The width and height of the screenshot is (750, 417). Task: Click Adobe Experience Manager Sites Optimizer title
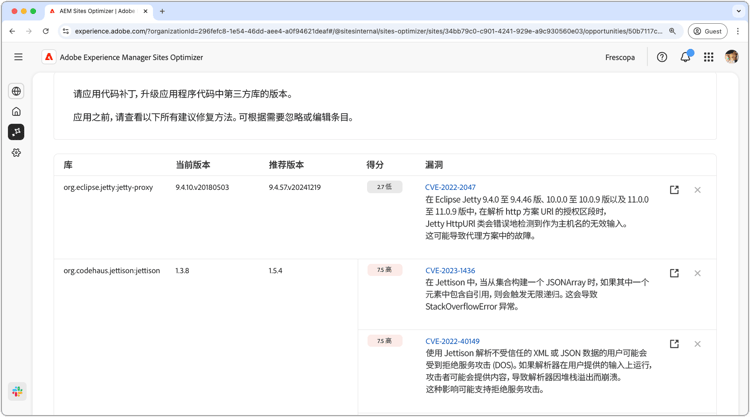coord(131,57)
